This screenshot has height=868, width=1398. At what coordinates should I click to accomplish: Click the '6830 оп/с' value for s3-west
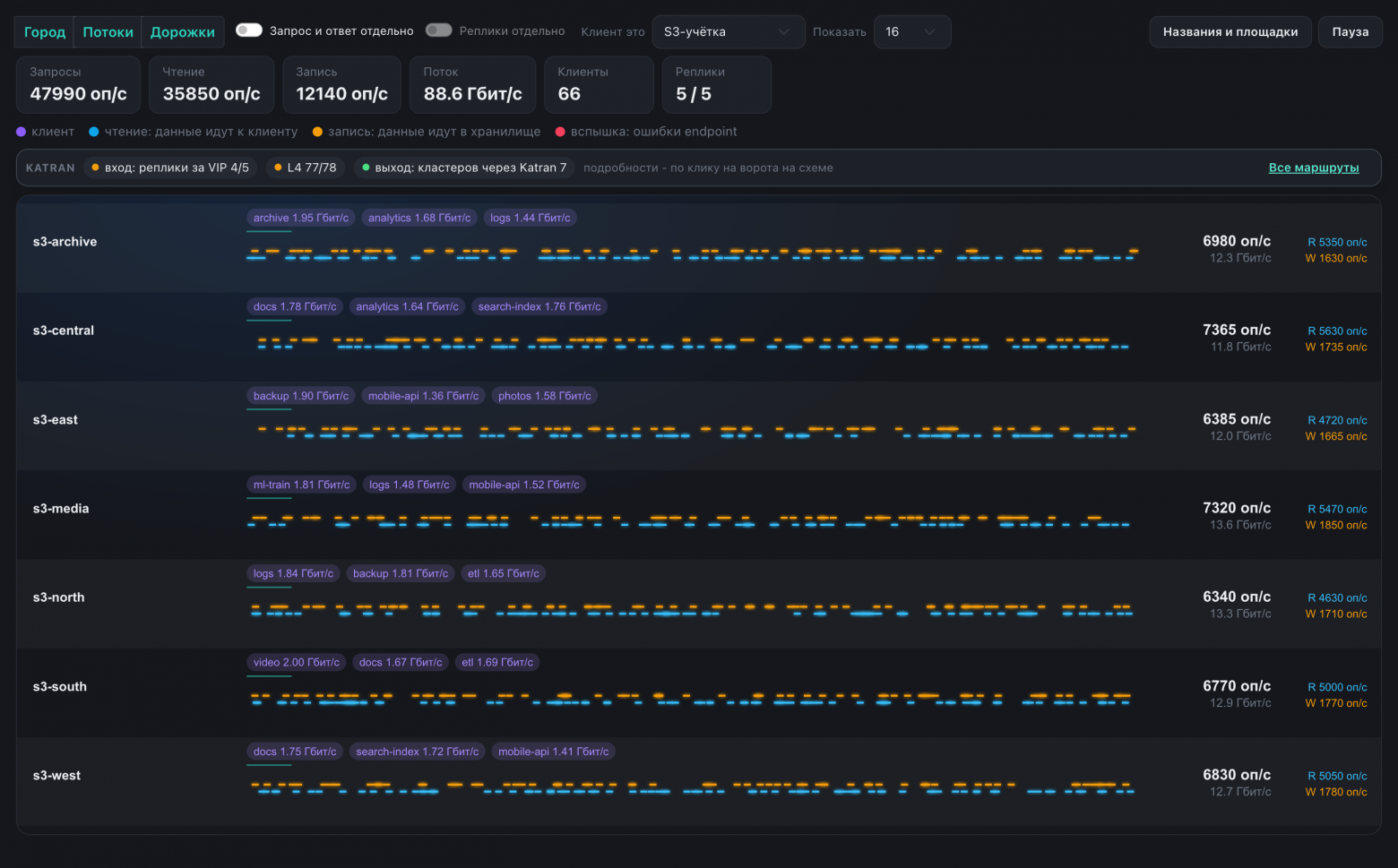(1237, 775)
